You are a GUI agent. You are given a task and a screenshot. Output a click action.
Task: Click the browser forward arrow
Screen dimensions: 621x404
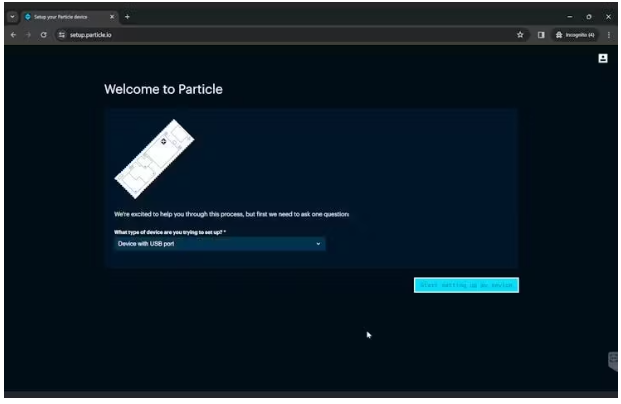point(28,35)
